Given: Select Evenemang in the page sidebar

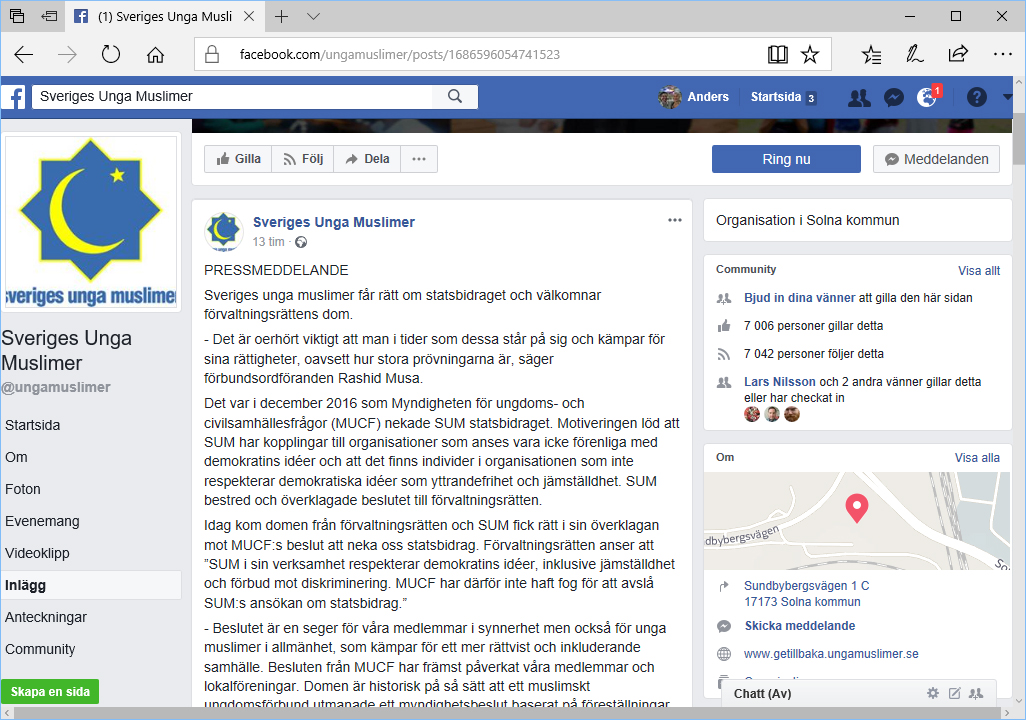Looking at the screenshot, I should coord(43,522).
